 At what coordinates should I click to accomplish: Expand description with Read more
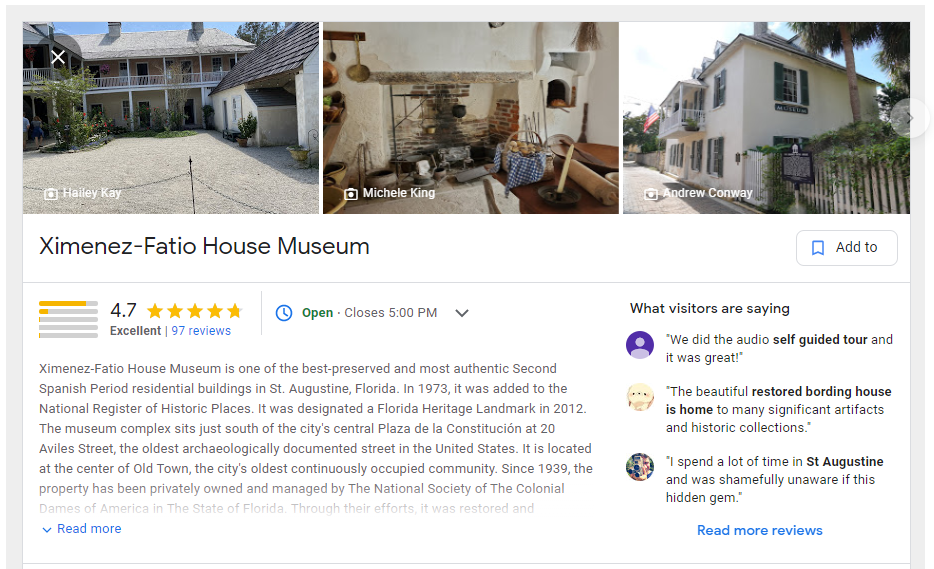(82, 528)
